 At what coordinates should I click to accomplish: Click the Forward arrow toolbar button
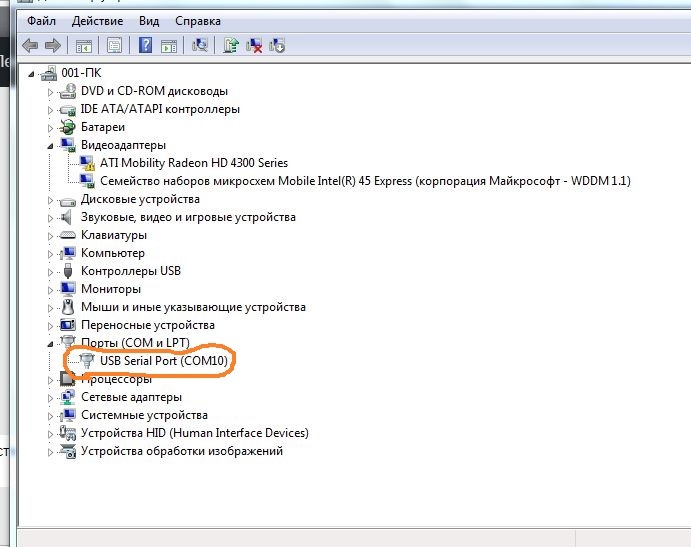[x=53, y=45]
